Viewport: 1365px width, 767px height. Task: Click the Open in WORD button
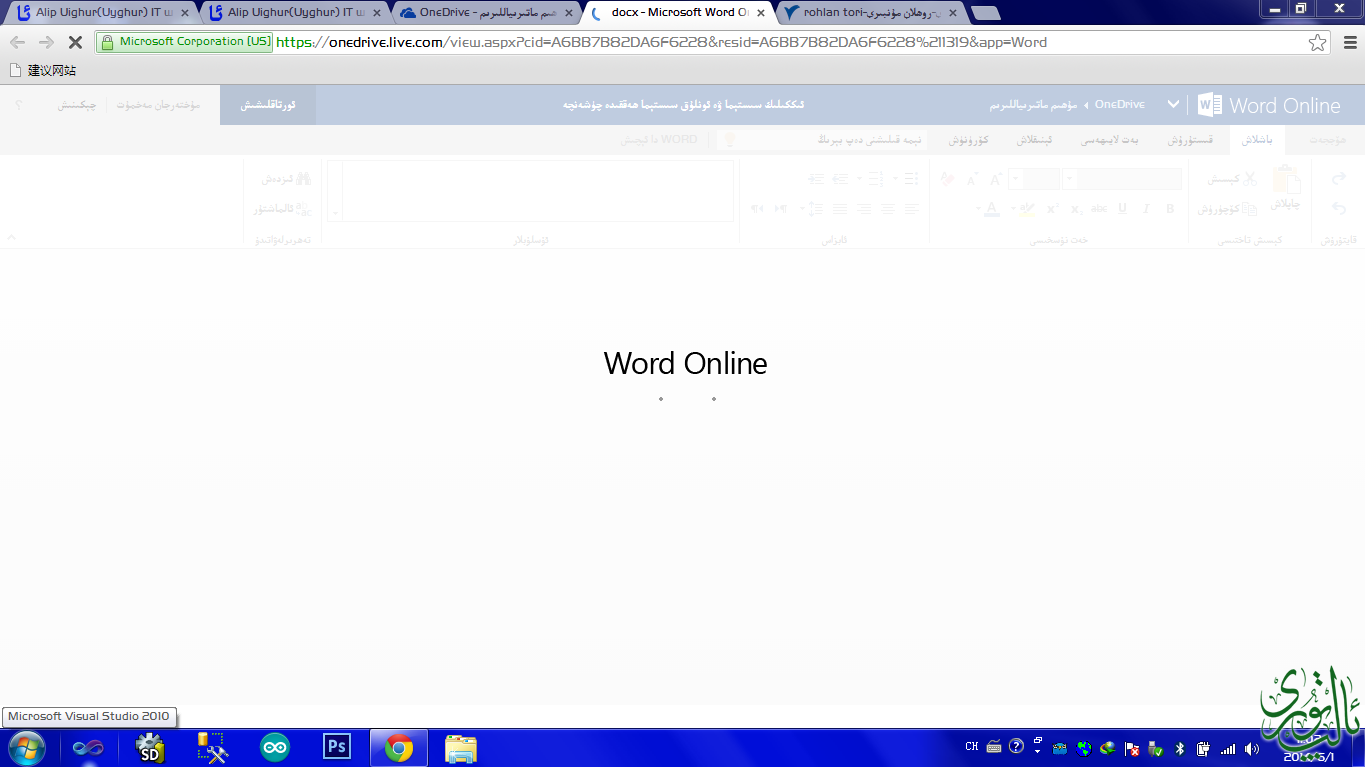(x=660, y=140)
